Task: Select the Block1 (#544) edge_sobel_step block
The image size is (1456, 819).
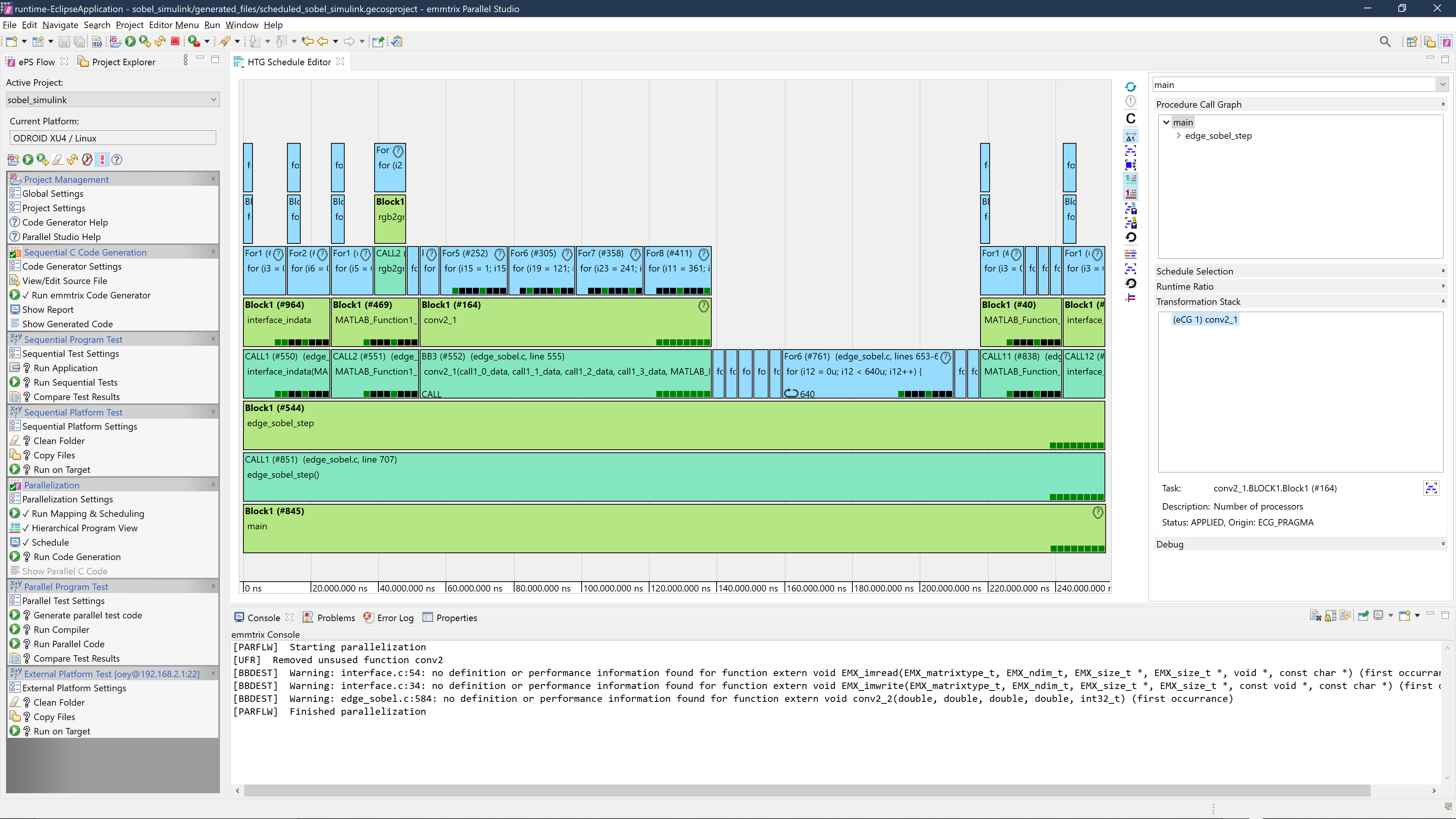Action: 674,425
